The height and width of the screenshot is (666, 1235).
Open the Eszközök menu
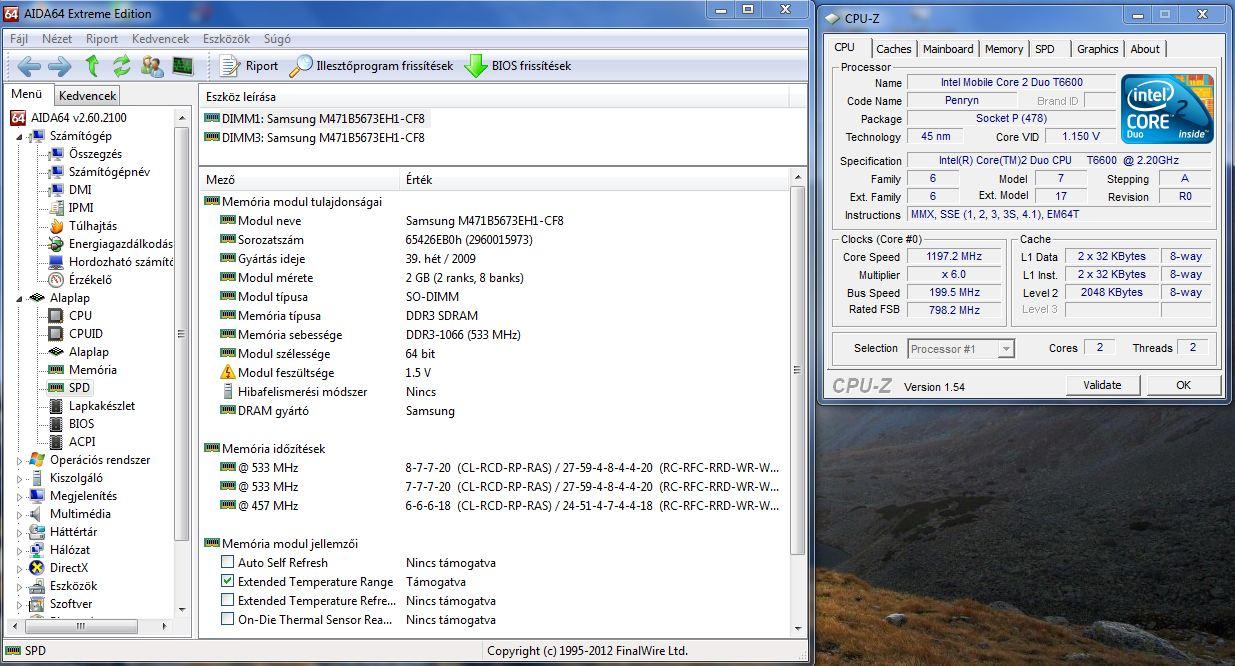[226, 39]
